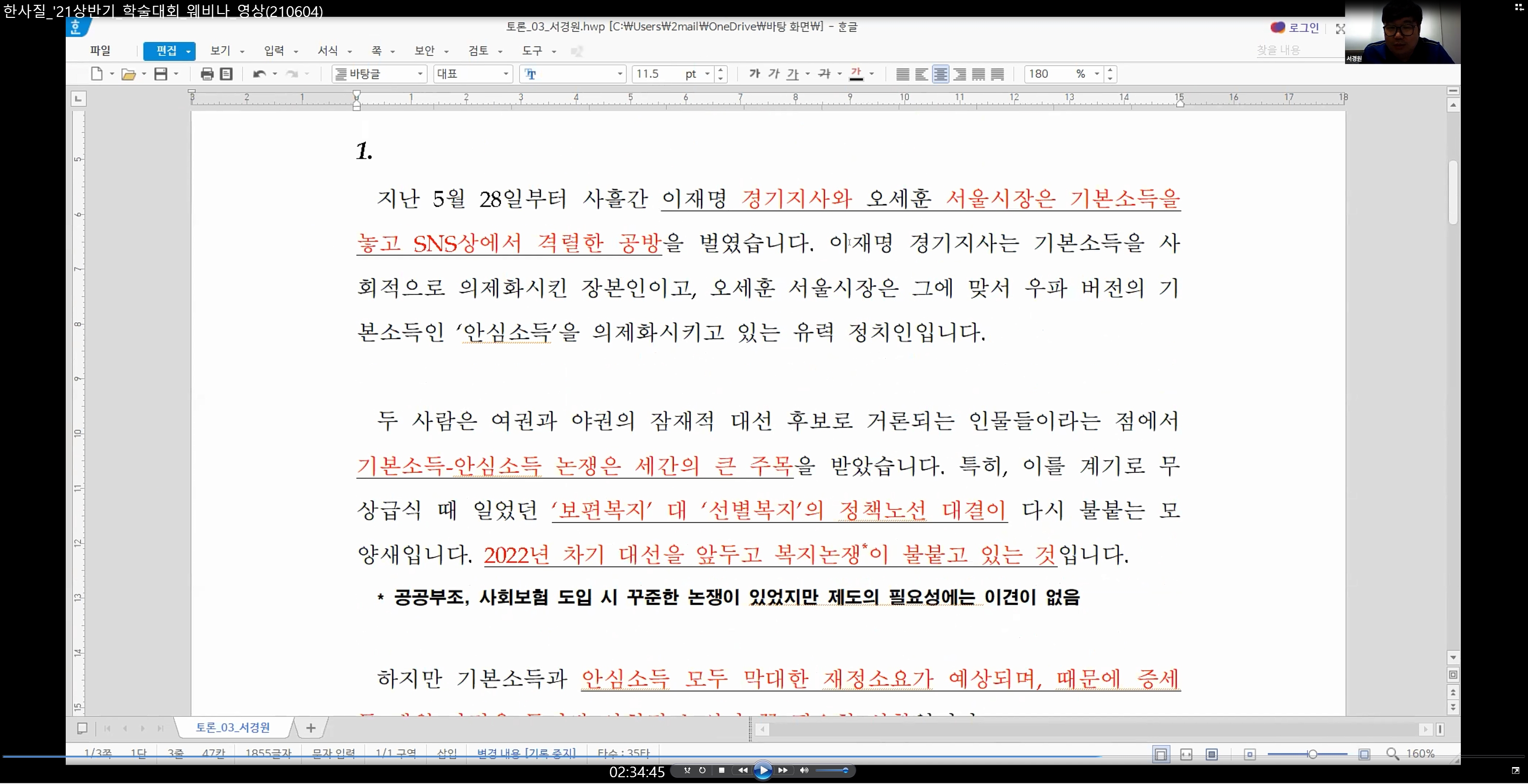Expand the 대표 language dropdown
Screen dimensions: 1528x784
(x=505, y=74)
